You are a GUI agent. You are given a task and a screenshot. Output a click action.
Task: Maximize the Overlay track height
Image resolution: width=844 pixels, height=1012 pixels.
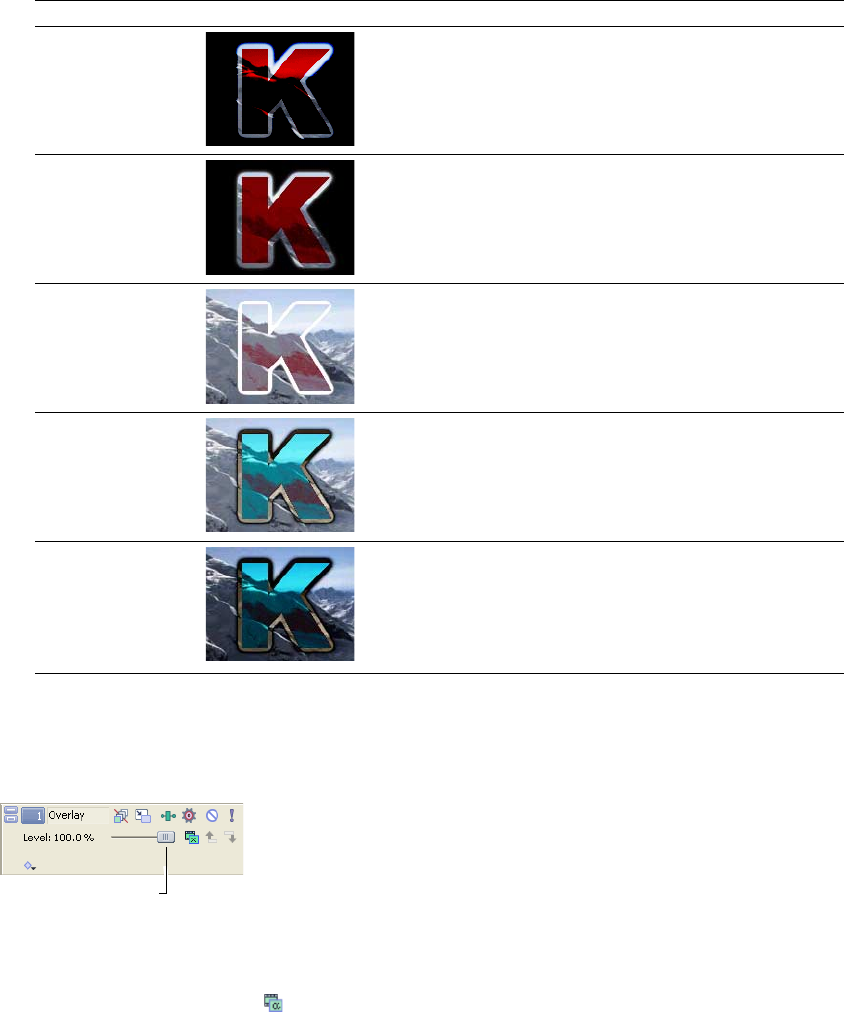pos(11,819)
